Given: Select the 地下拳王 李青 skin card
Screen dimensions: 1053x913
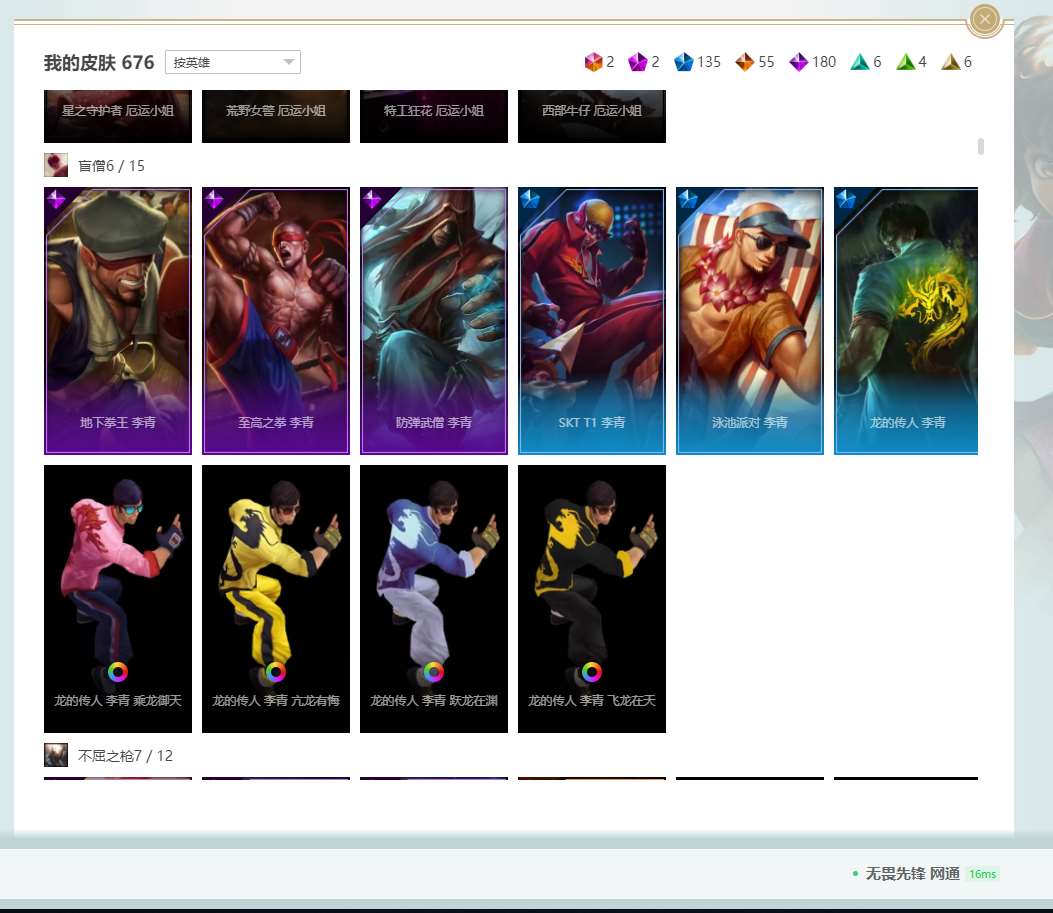Looking at the screenshot, I should click(x=118, y=321).
